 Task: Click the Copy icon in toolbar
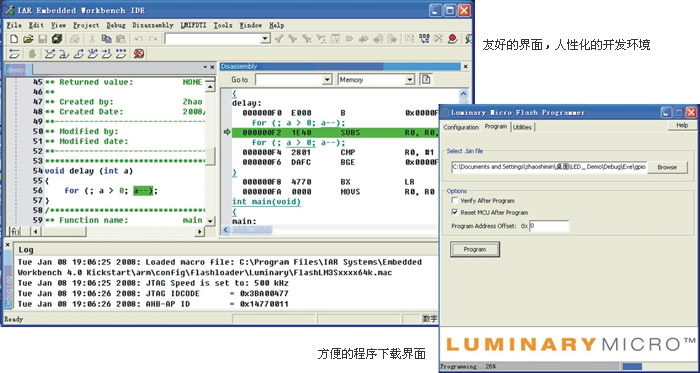point(106,39)
